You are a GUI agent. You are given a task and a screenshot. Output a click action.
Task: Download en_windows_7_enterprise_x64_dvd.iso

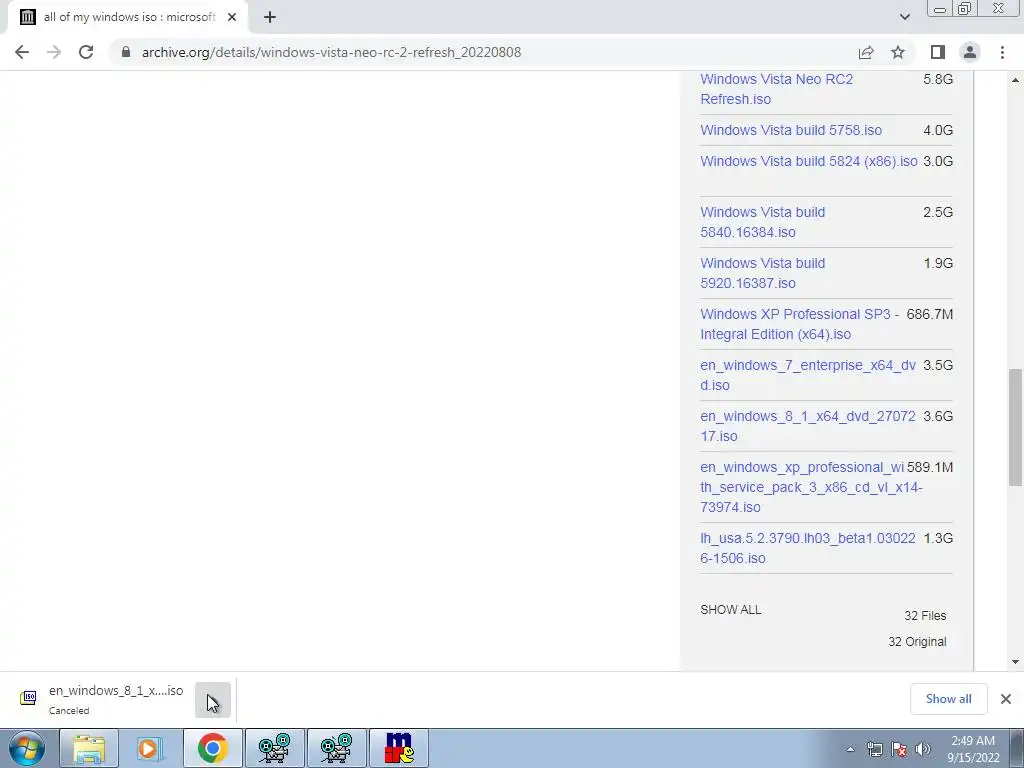(808, 375)
